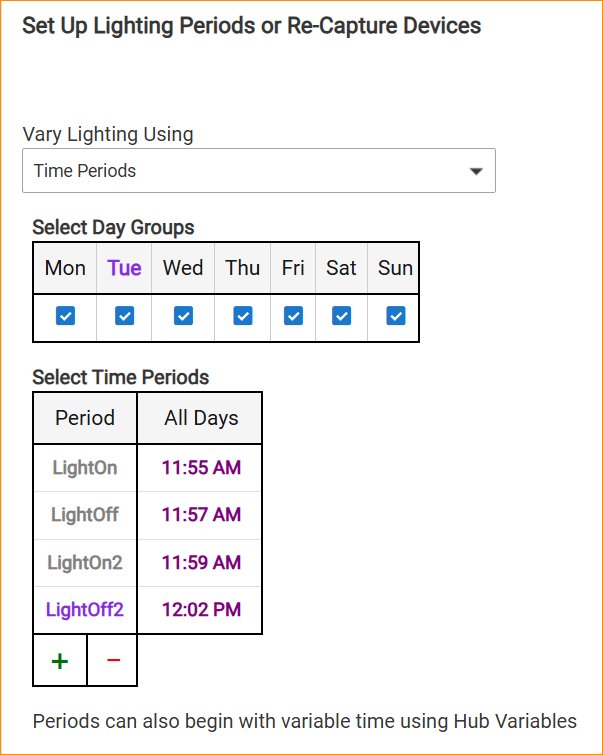The height and width of the screenshot is (755, 603).
Task: Click the green plus add-period icon
Action: [60, 661]
